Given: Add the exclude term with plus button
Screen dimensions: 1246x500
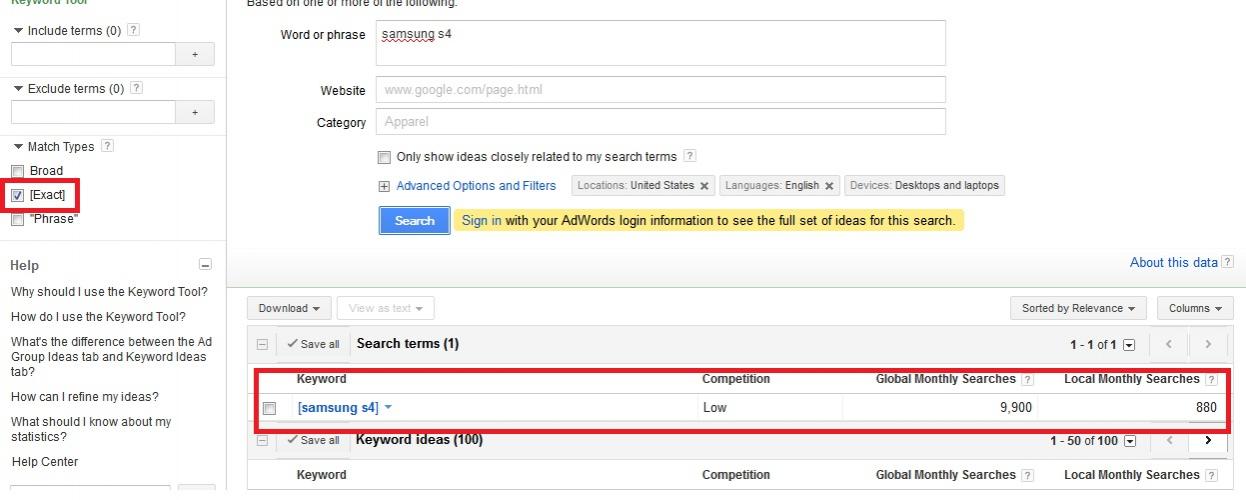Looking at the screenshot, I should pyautogui.click(x=195, y=112).
